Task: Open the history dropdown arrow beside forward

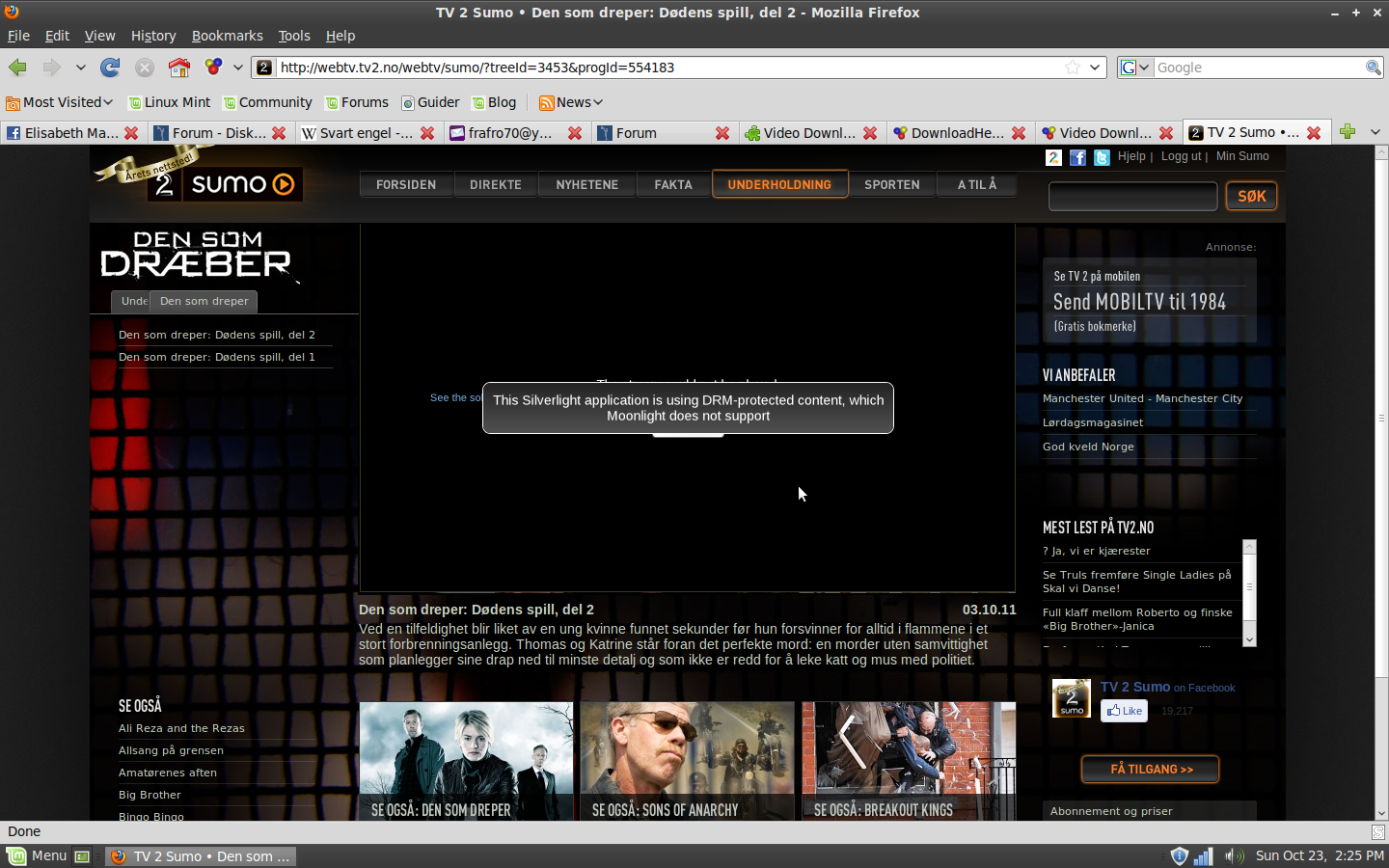Action: [80, 68]
